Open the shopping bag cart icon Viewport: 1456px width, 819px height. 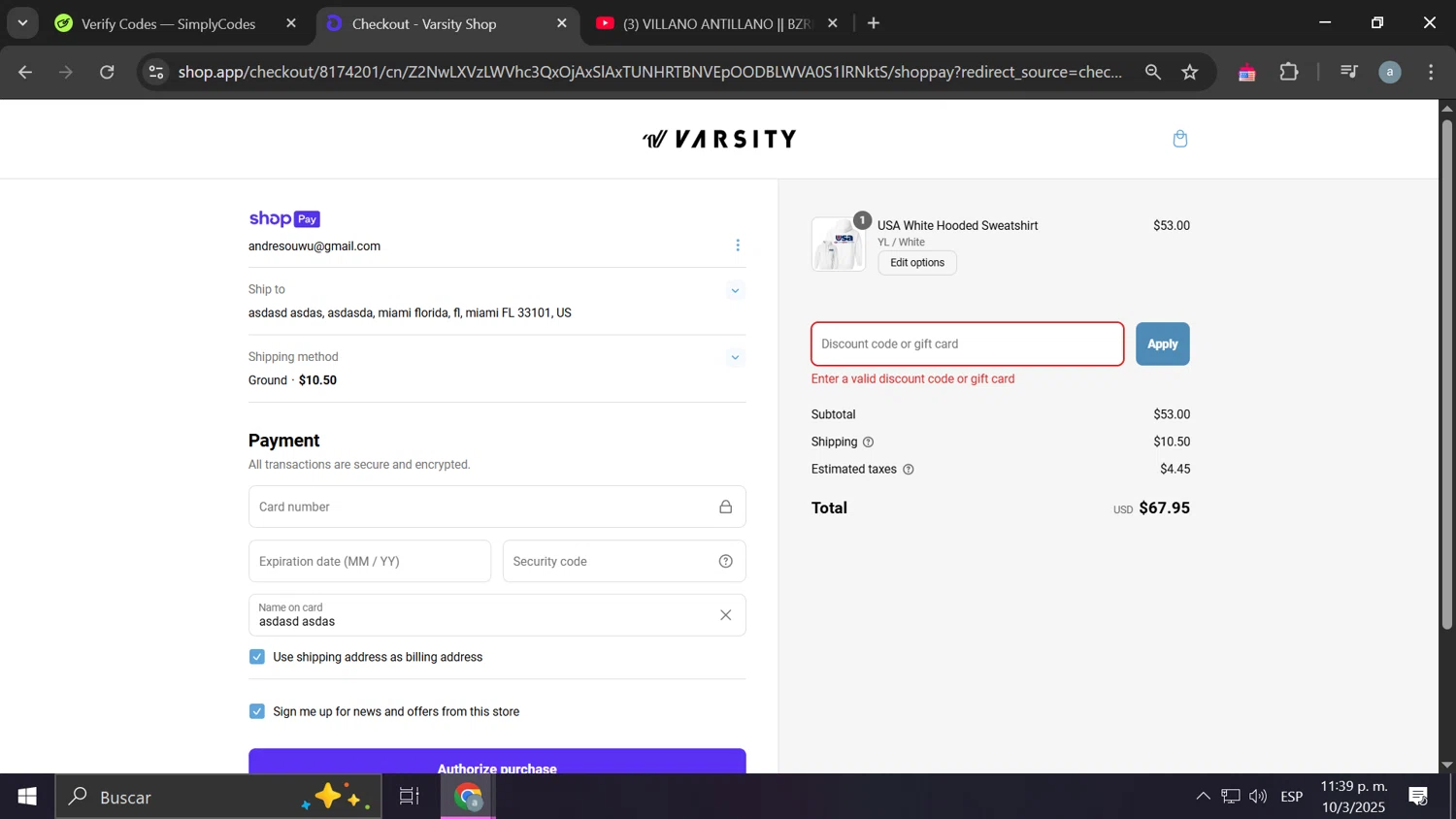(1180, 139)
